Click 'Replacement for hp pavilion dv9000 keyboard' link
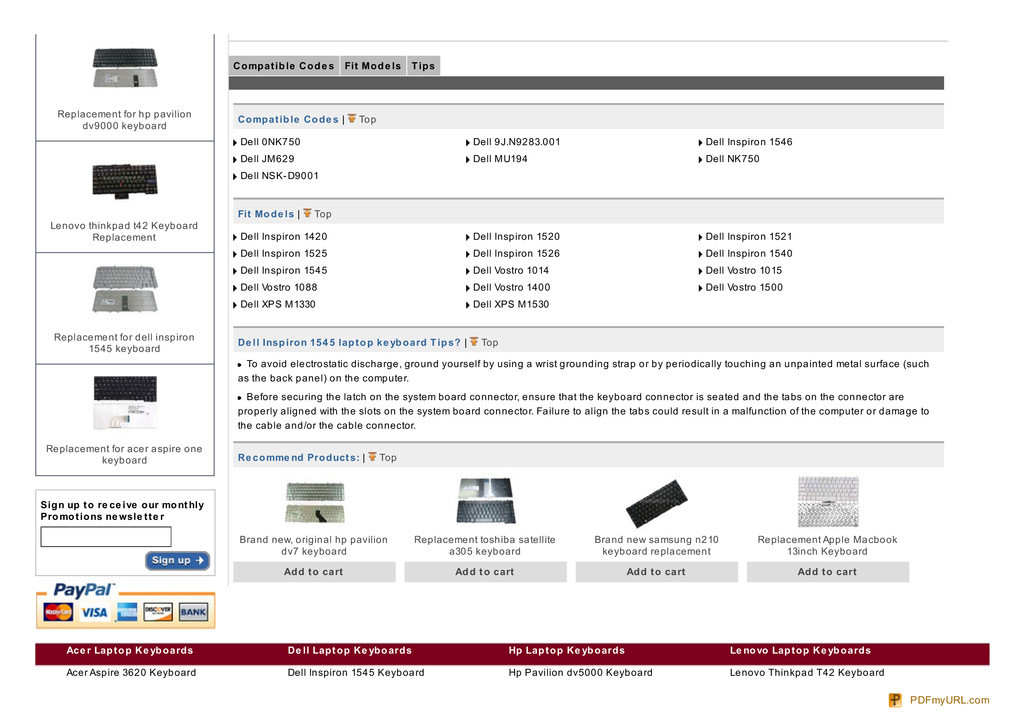Viewport: 1024px width, 724px height. pyautogui.click(x=125, y=120)
